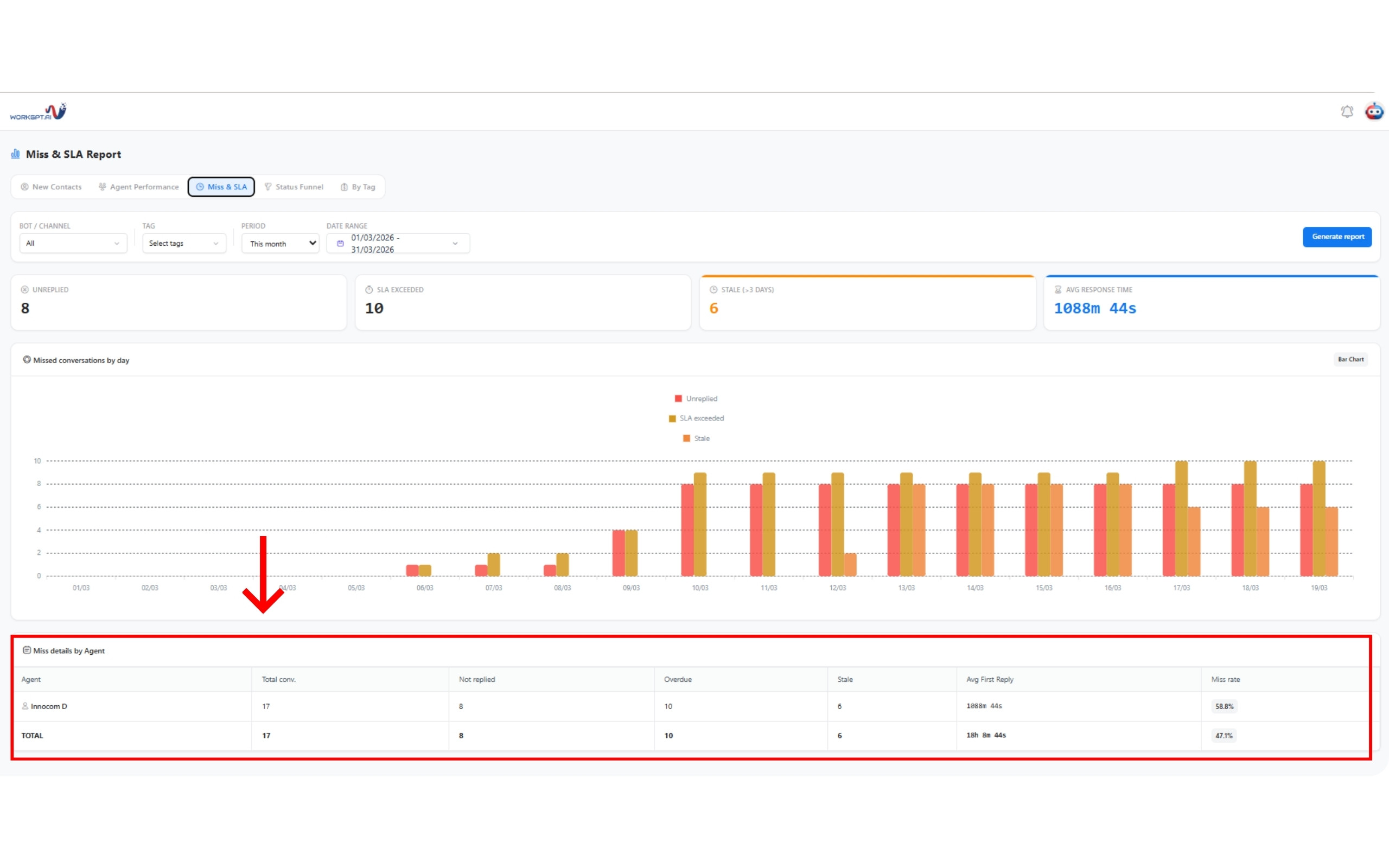Click the hourglass icon on Avg Response Time
1389x868 pixels.
pos(1058,290)
